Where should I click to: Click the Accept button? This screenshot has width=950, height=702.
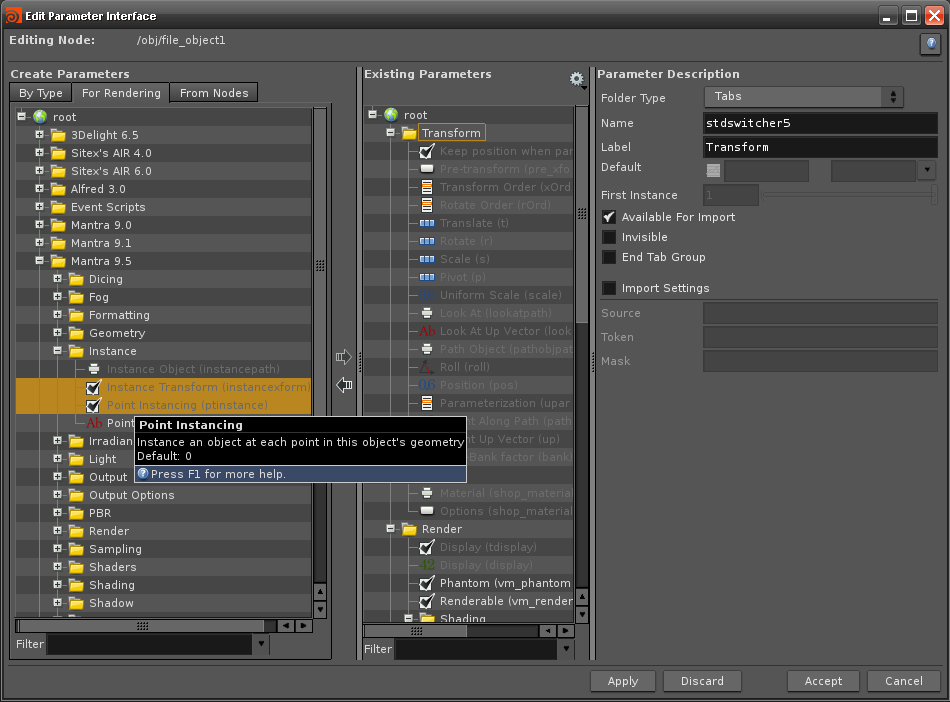[x=823, y=681]
